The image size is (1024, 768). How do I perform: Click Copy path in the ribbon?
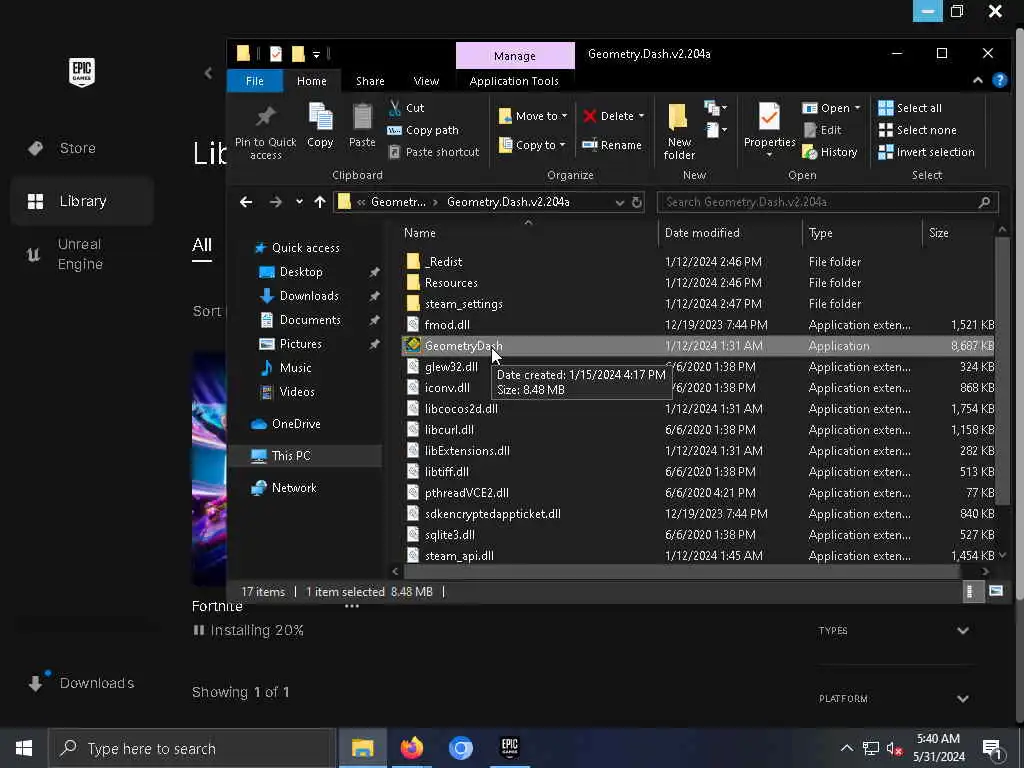(423, 130)
